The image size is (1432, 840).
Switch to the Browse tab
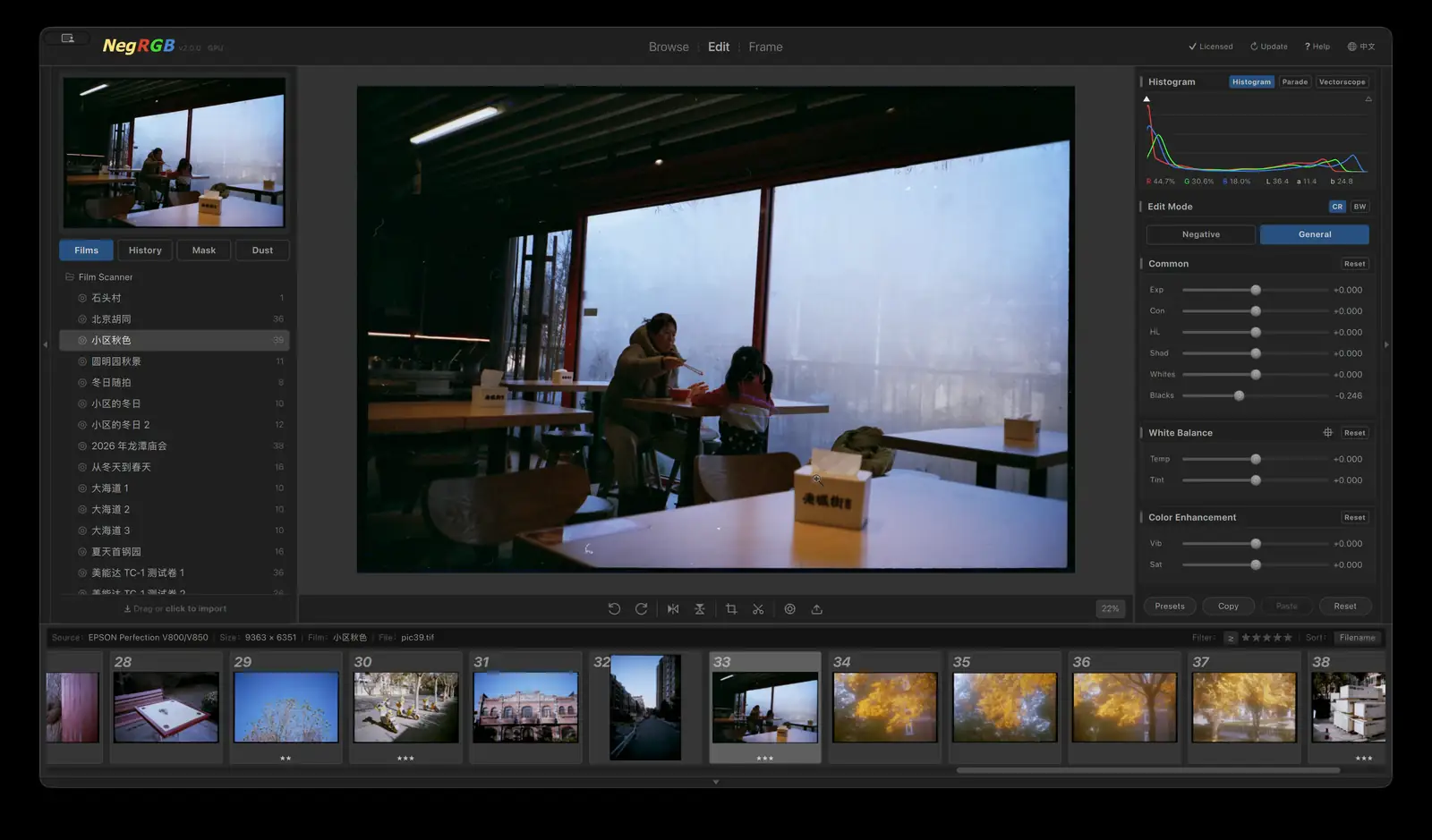(x=669, y=47)
